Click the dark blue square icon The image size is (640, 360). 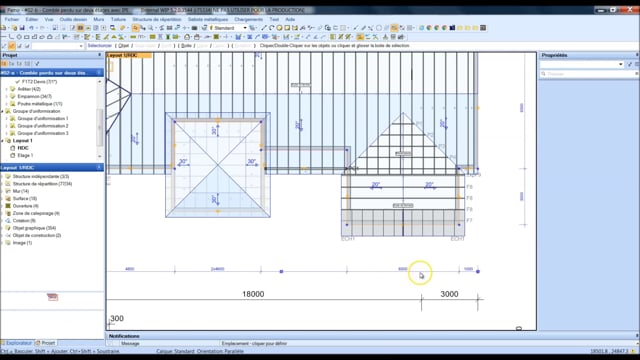pyautogui.click(x=452, y=28)
